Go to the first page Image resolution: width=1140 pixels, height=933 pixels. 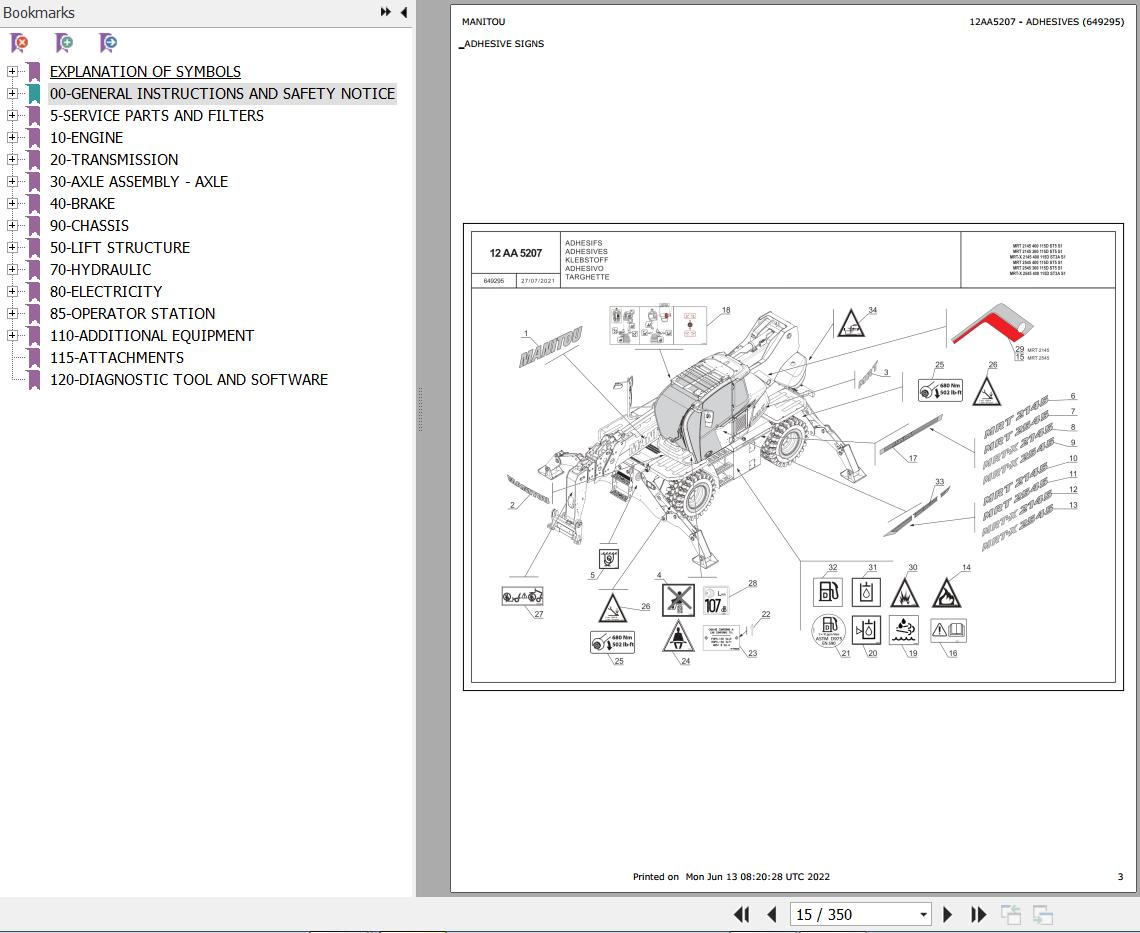click(x=742, y=914)
